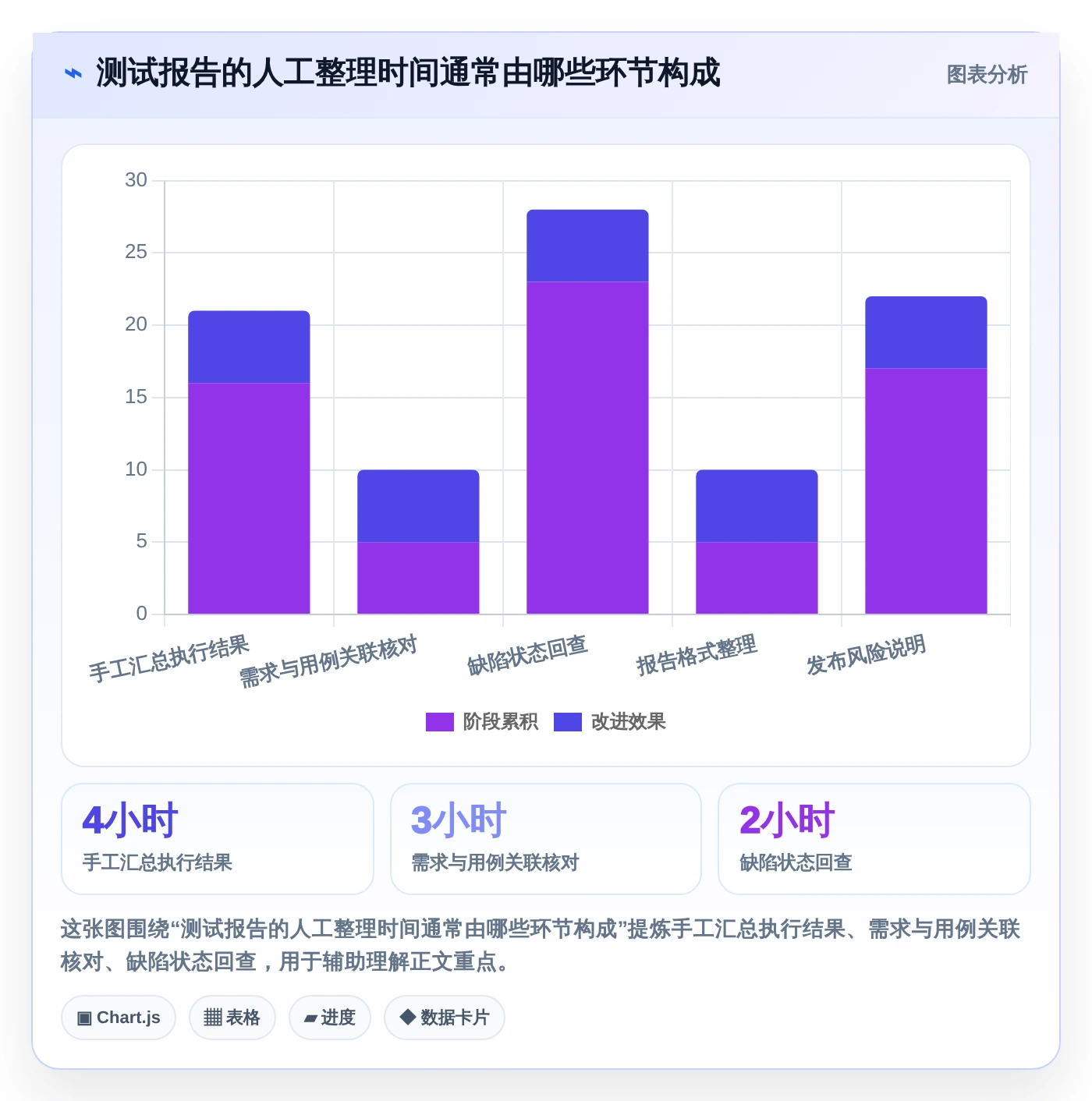Image resolution: width=1092 pixels, height=1101 pixels.
Task: Click the purple segment of 手工汇总执行结果 bar
Action: click(249, 498)
